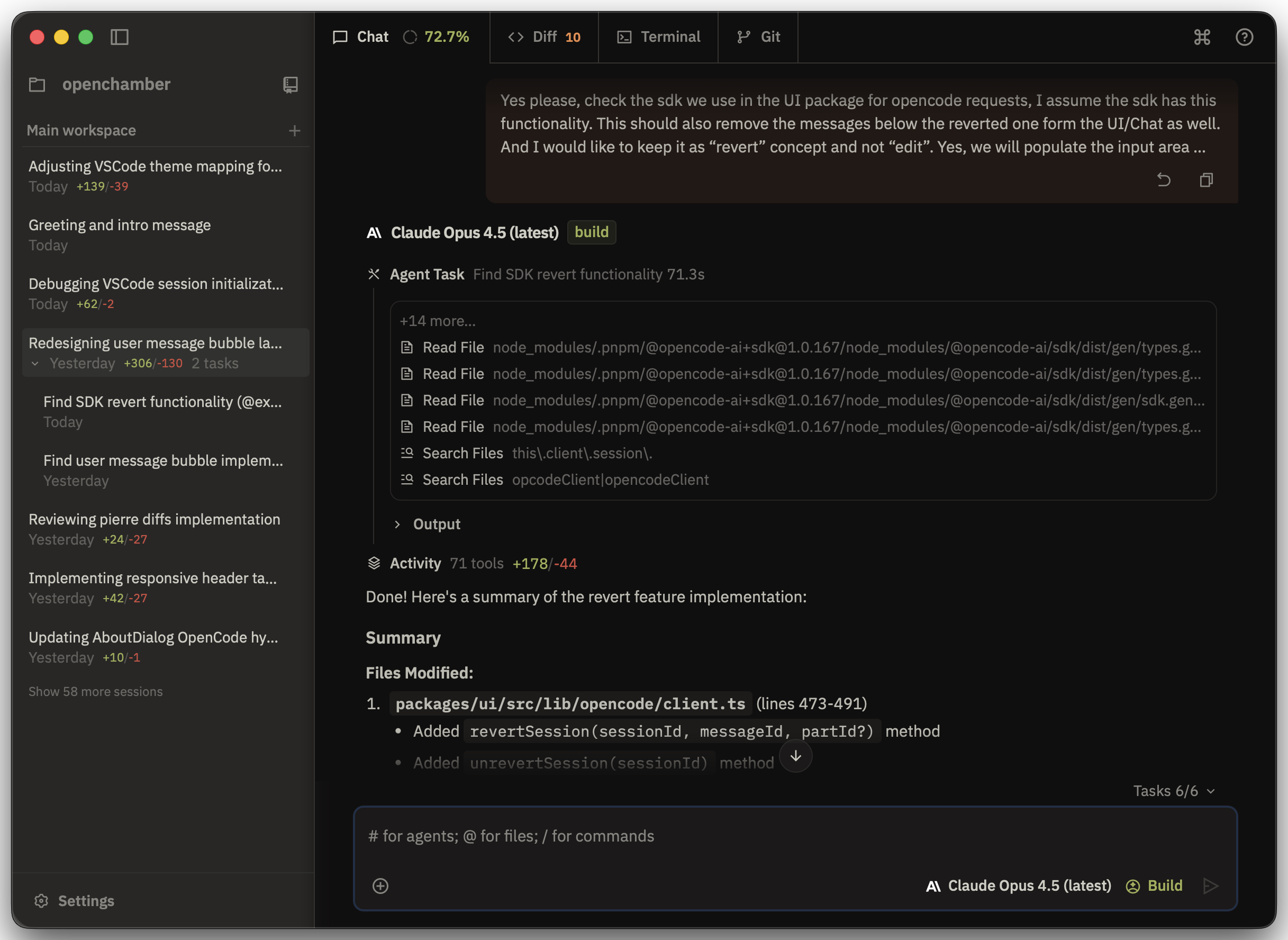Click the Anthropic logo in message header
1288x940 pixels.
[x=374, y=233]
